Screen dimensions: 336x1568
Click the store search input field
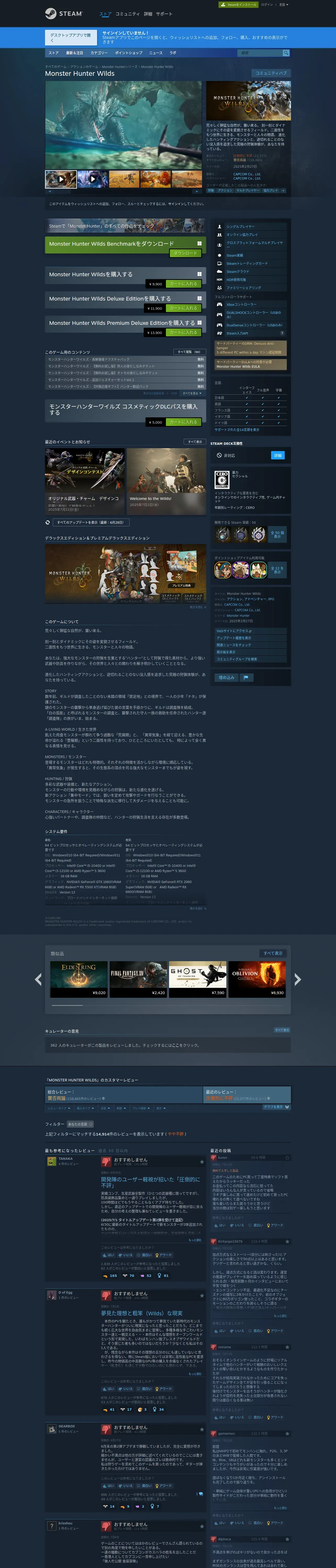pos(260,53)
